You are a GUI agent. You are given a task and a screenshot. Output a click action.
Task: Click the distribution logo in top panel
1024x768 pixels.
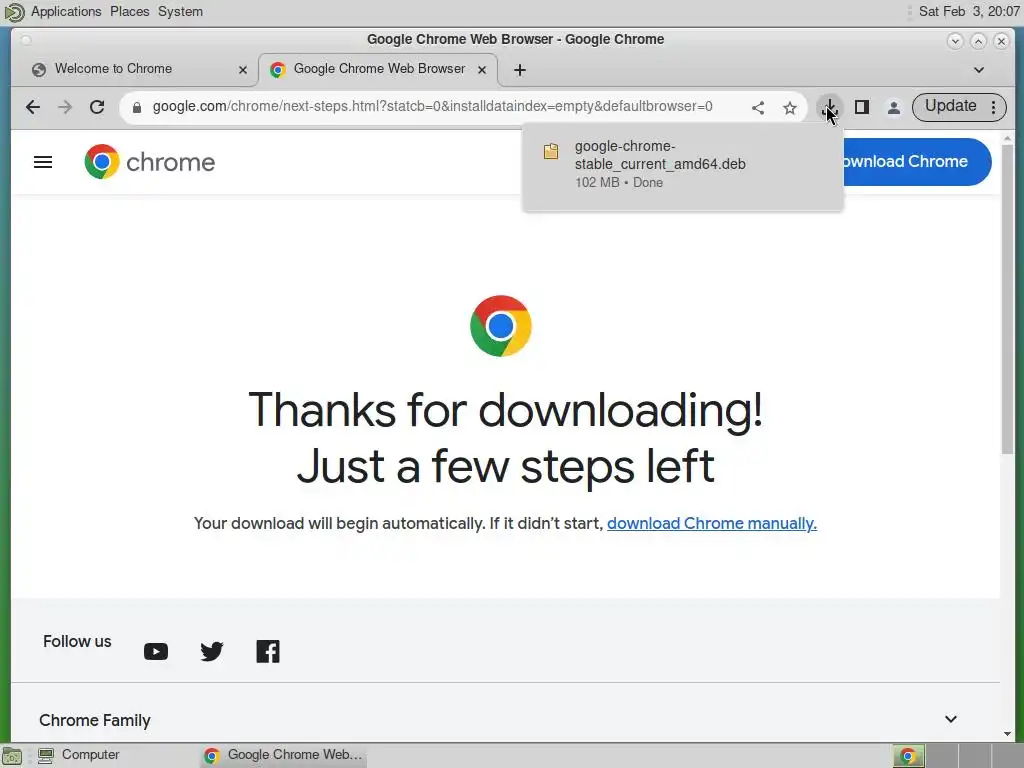tap(14, 12)
